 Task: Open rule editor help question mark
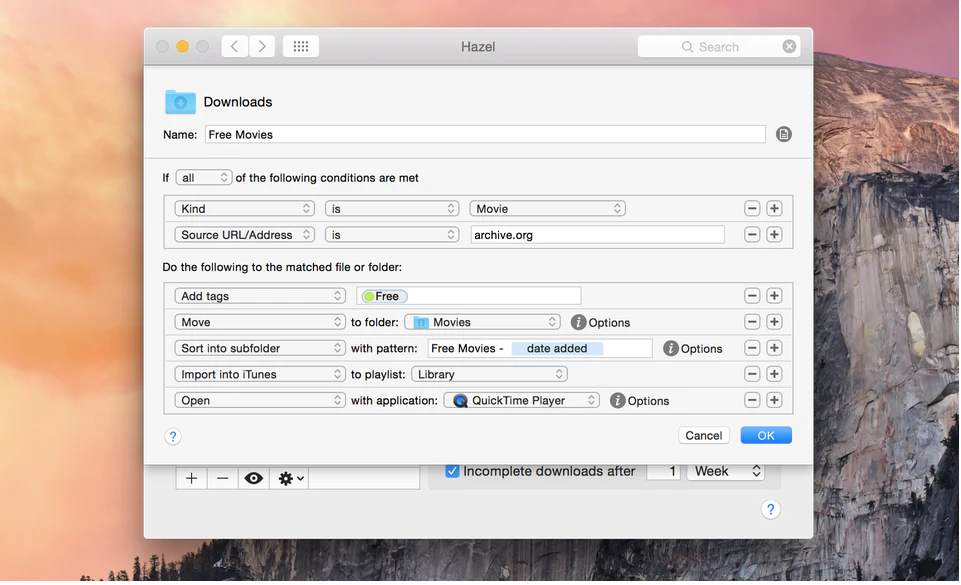click(x=173, y=437)
